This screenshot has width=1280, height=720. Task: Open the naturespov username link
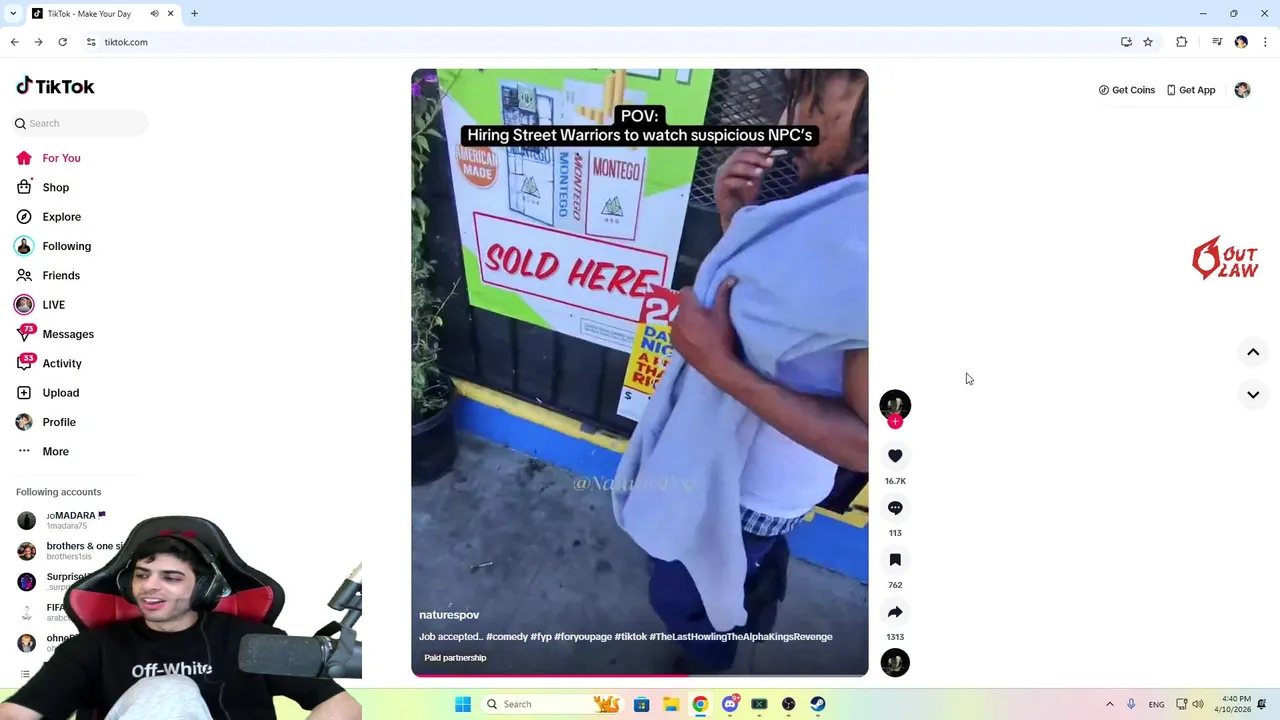pyautogui.click(x=449, y=615)
